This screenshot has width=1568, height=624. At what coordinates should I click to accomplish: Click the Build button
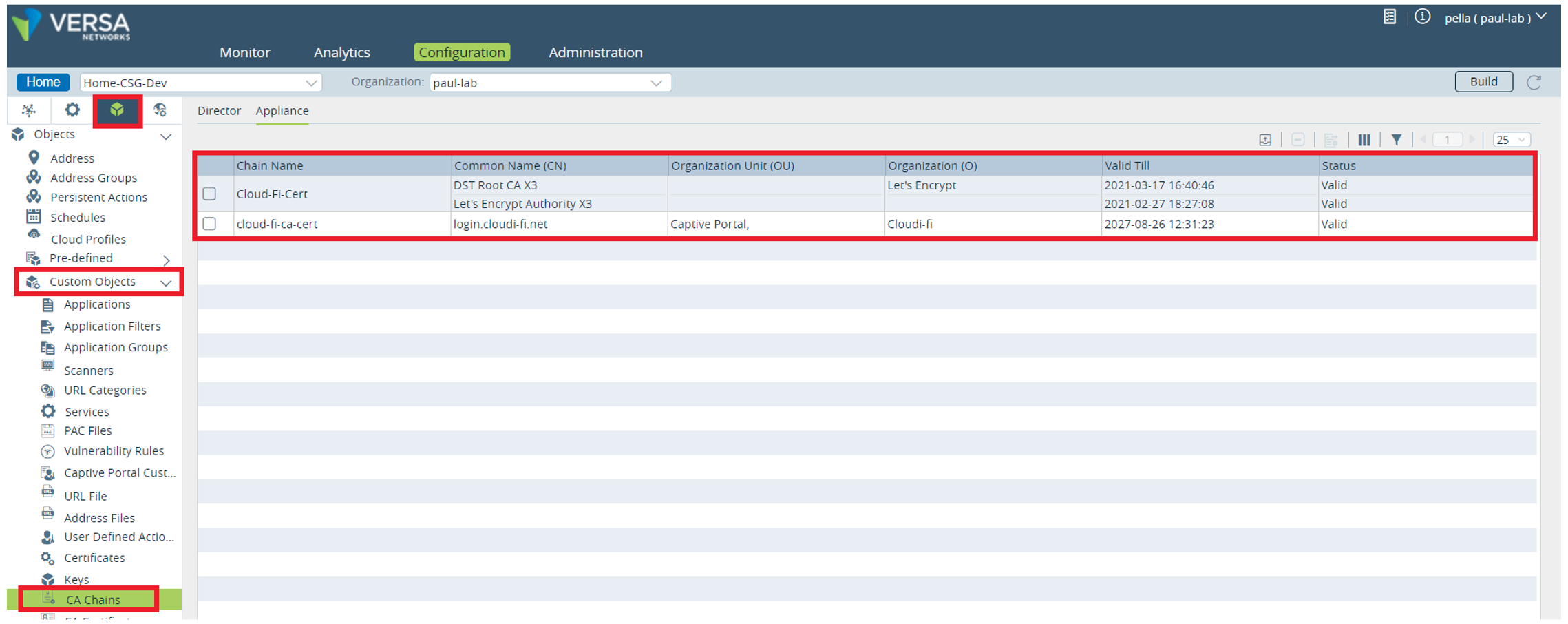(1483, 81)
